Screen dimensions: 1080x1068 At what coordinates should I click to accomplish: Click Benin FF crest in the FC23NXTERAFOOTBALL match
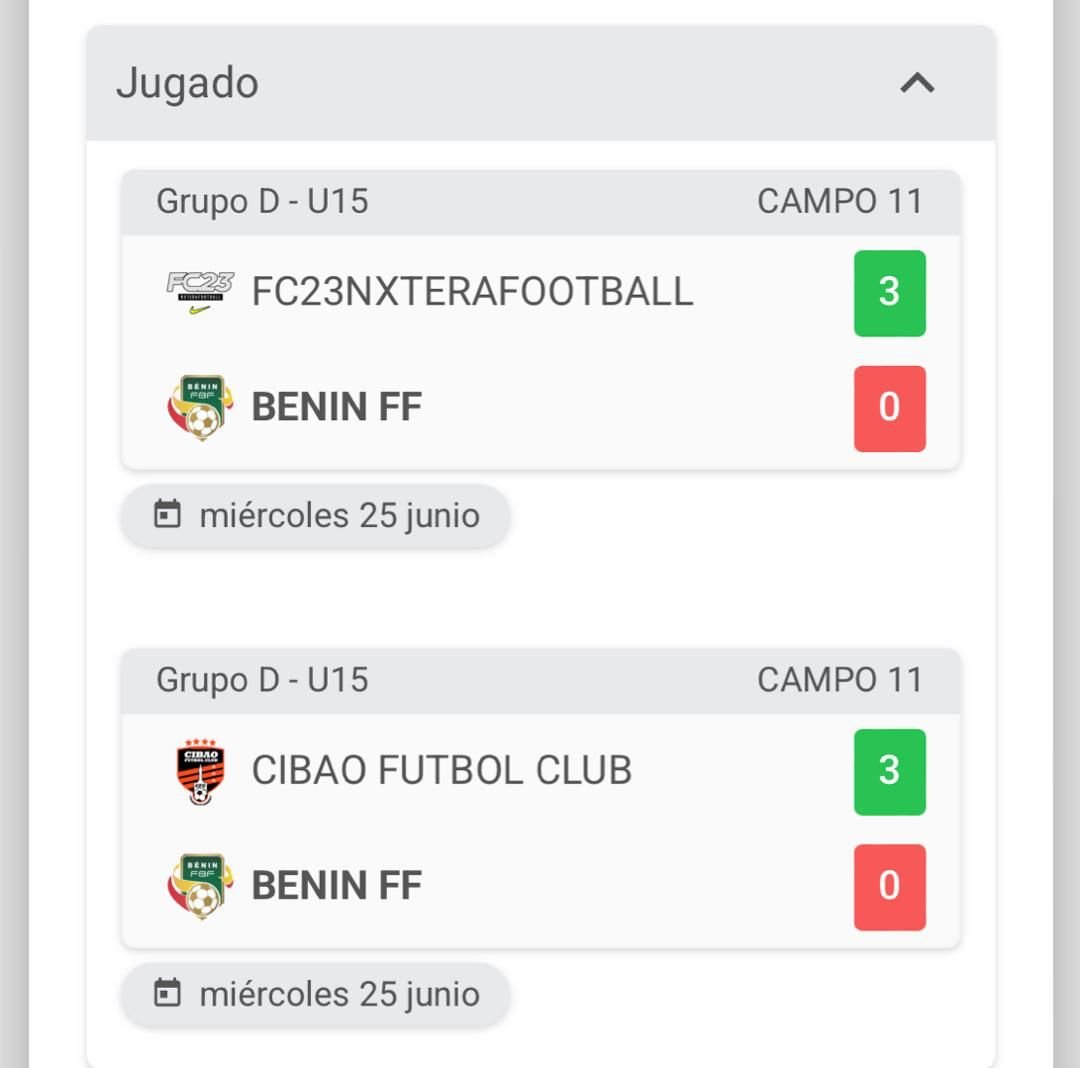pyautogui.click(x=199, y=408)
